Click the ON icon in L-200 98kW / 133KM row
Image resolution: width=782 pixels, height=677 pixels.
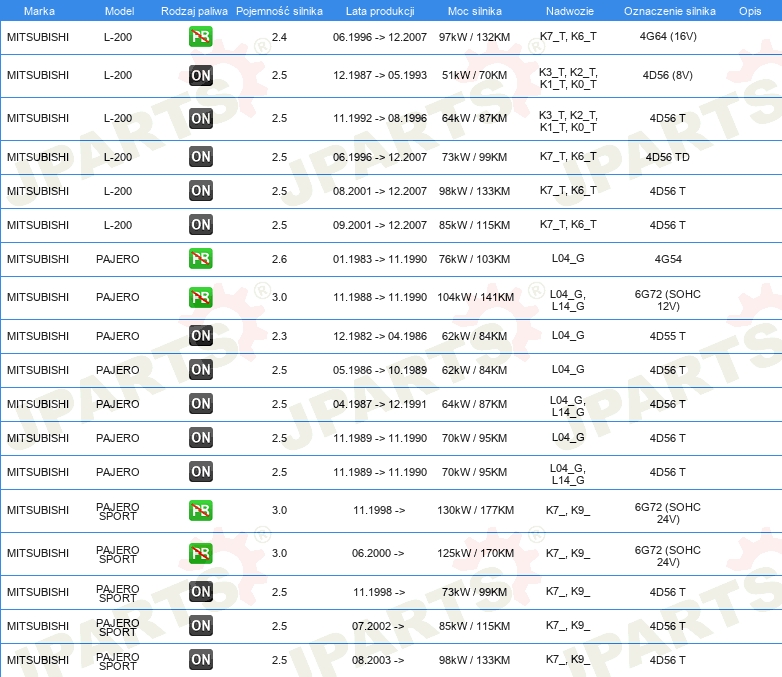pos(200,191)
